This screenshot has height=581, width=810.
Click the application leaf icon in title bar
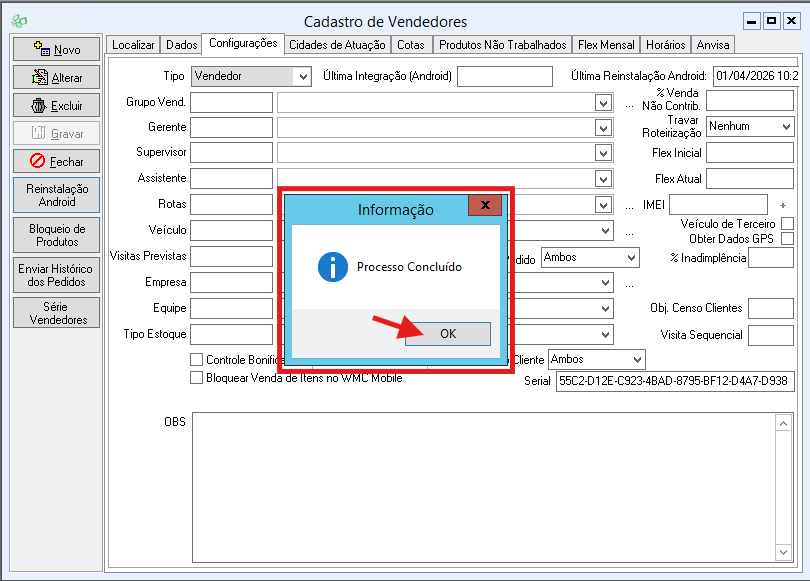[x=18, y=21]
